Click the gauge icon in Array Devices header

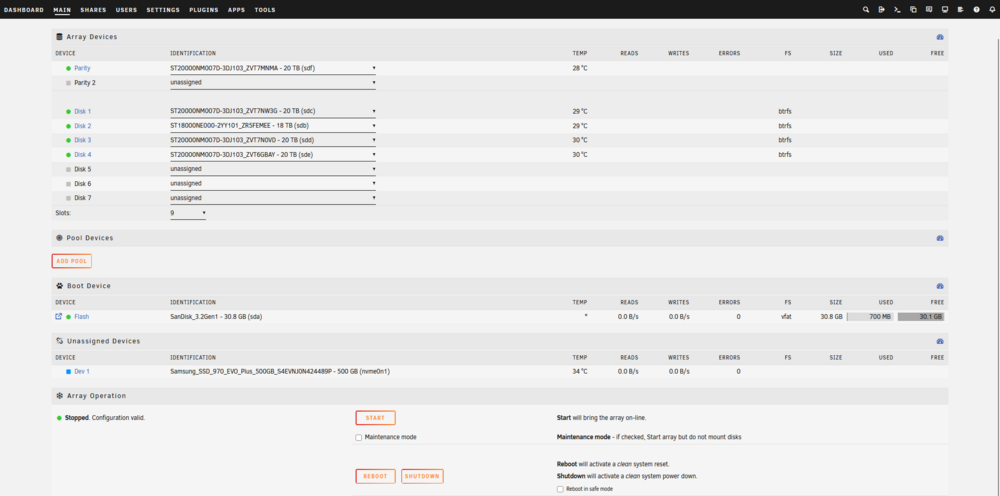coord(939,37)
